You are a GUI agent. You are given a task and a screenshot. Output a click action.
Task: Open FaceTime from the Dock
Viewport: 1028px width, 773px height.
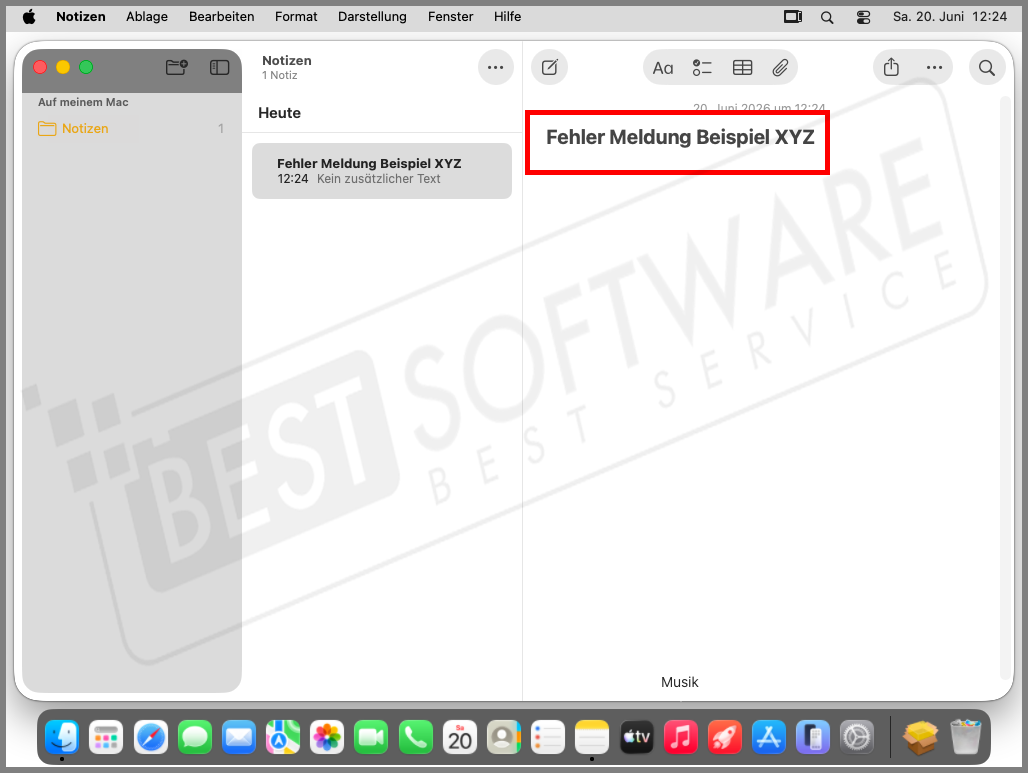pyautogui.click(x=371, y=737)
